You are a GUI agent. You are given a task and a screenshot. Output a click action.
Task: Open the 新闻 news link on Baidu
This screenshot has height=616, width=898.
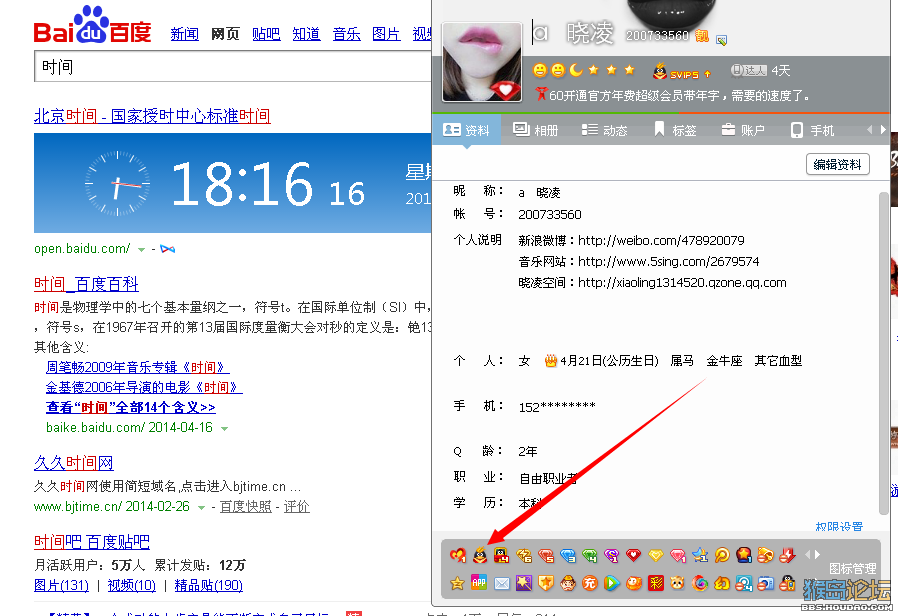tap(184, 34)
